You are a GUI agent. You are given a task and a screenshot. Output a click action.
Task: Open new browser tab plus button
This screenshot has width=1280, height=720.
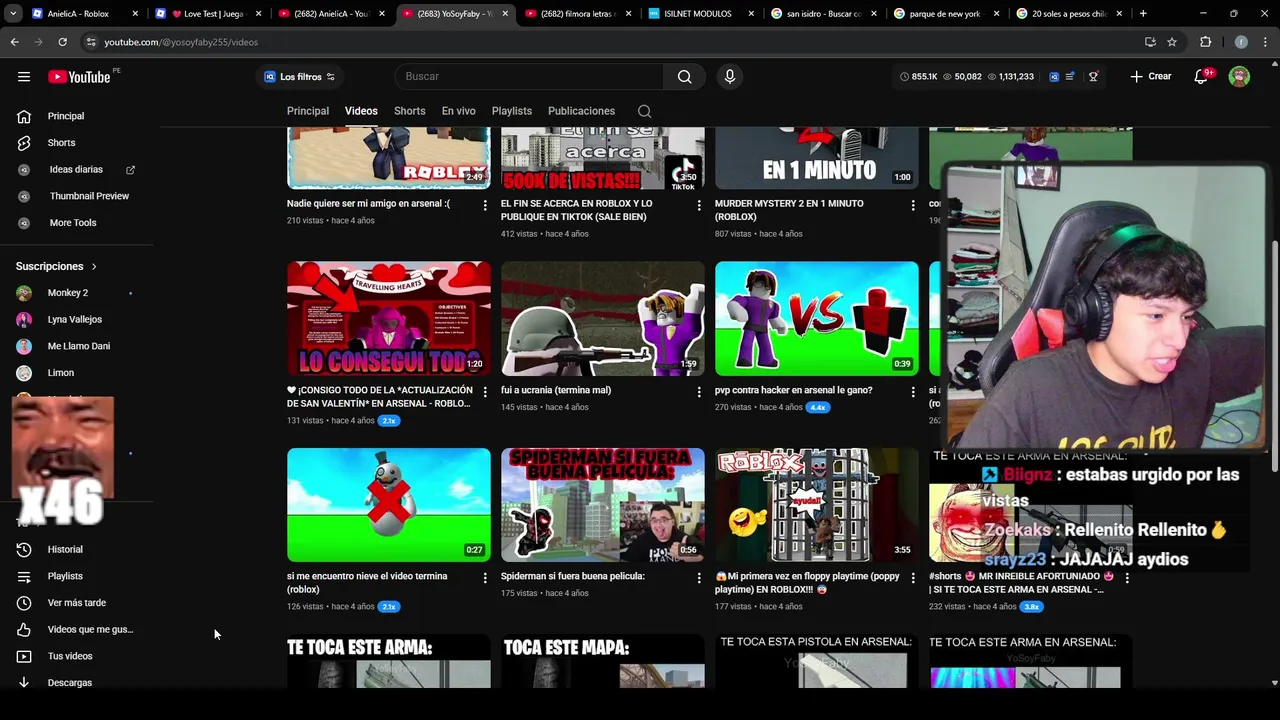[1143, 14]
